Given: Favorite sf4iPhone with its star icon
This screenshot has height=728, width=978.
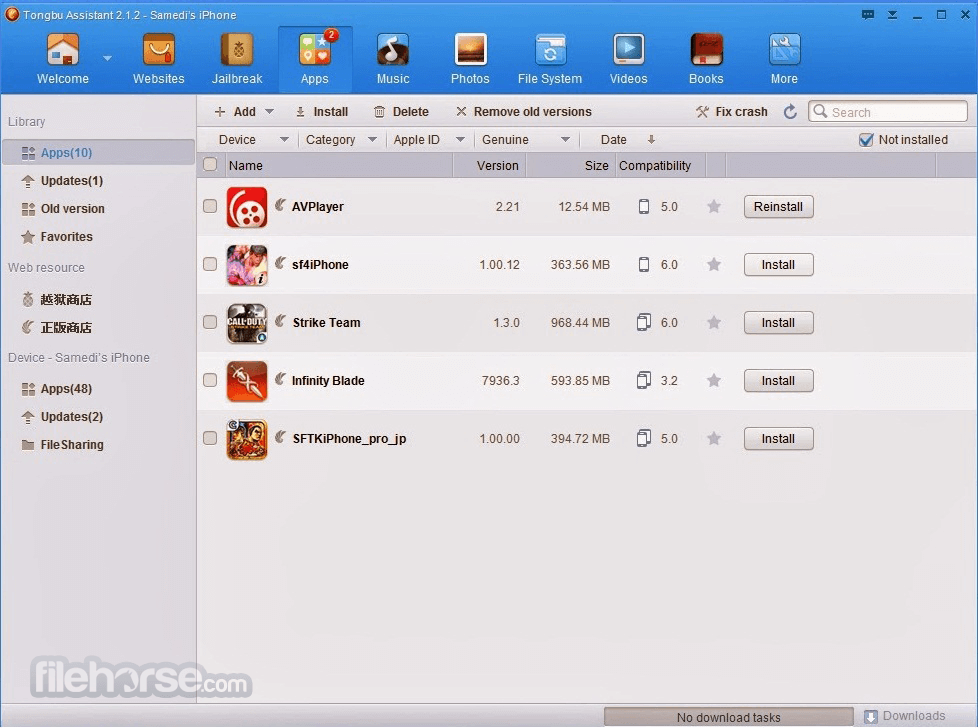Looking at the screenshot, I should 714,265.
